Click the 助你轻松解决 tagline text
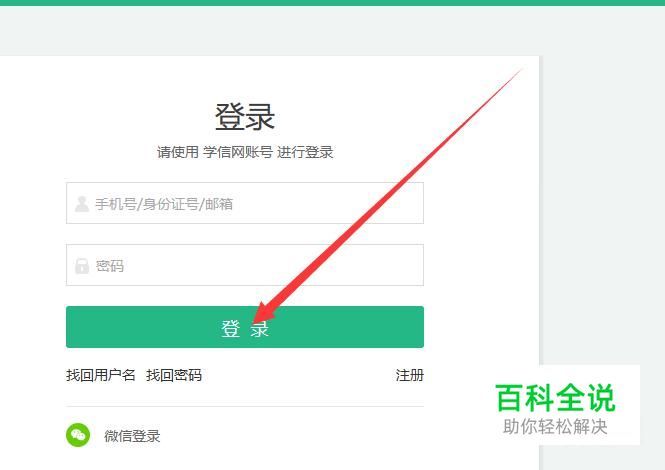 coord(555,426)
